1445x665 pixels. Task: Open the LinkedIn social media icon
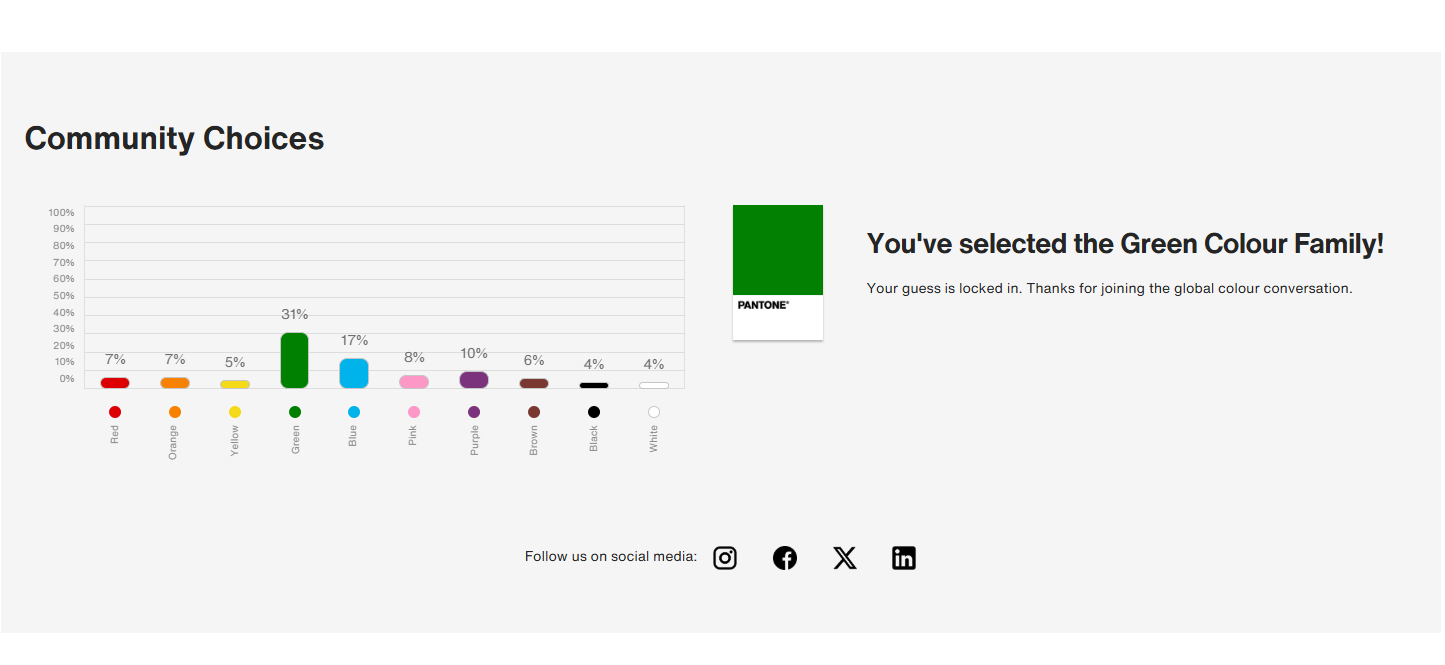(x=904, y=558)
